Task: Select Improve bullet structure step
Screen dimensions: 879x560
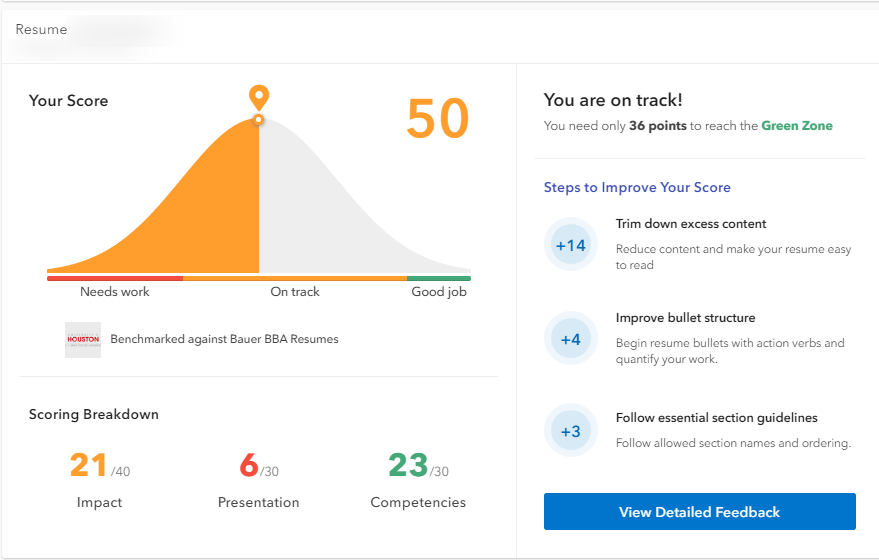Action: 685,318
